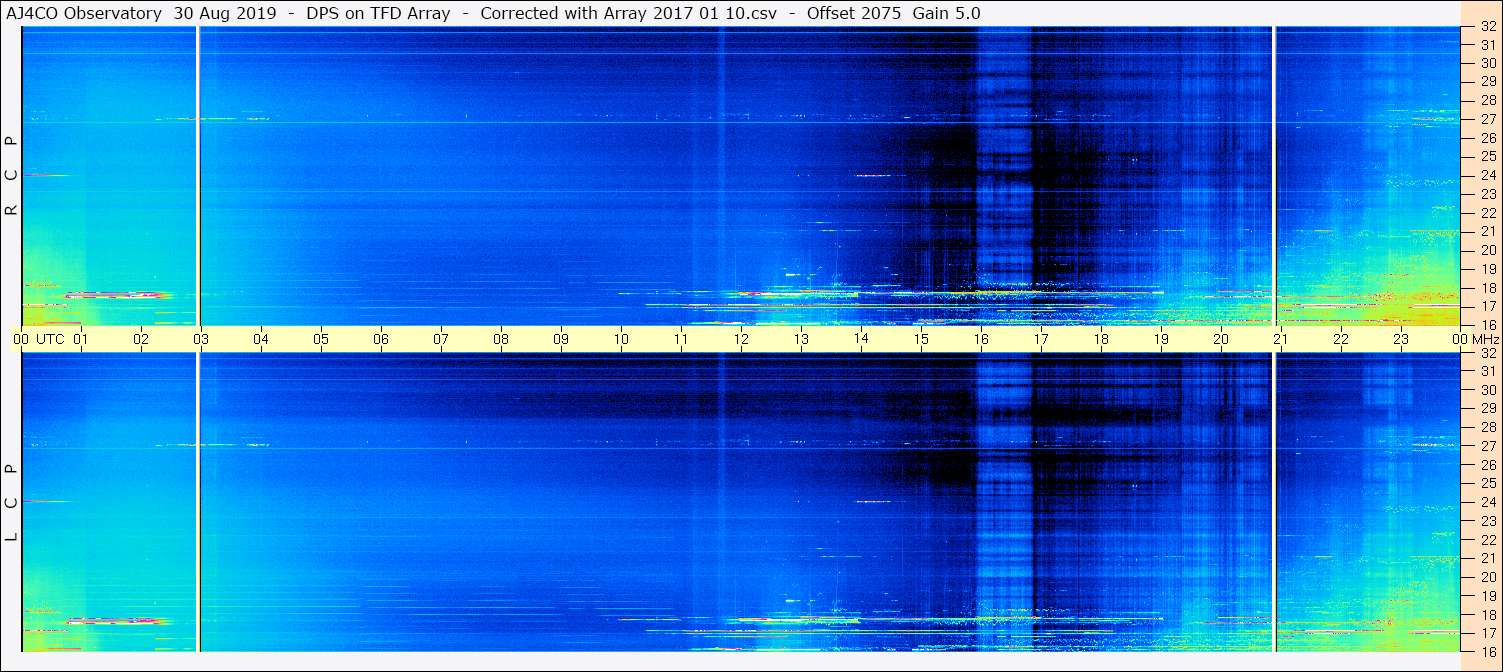Click the 18 MHz label of the LCP spectrogram

(x=1487, y=614)
